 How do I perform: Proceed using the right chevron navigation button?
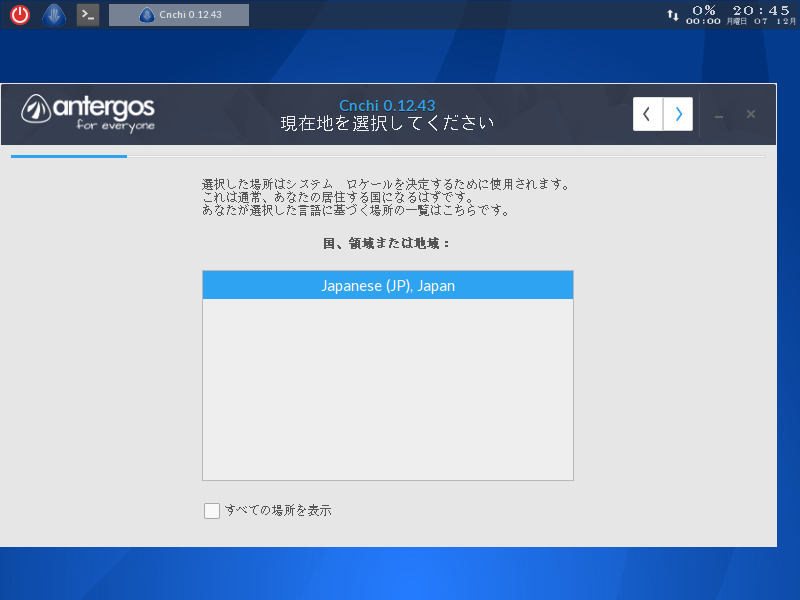(x=677, y=114)
